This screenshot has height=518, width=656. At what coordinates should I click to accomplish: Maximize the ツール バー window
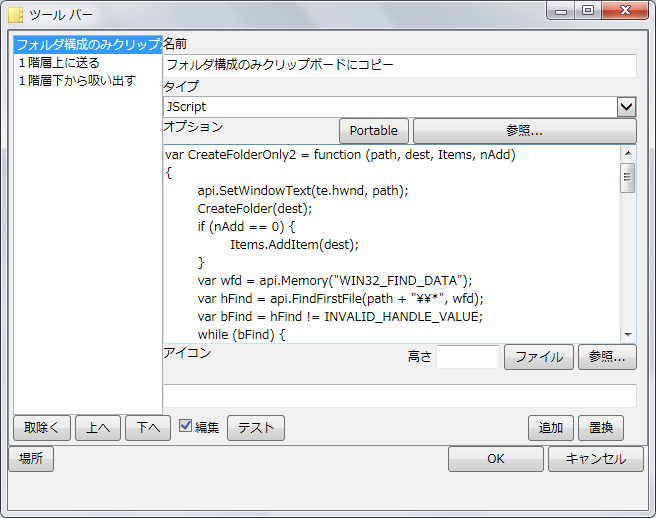[588, 10]
